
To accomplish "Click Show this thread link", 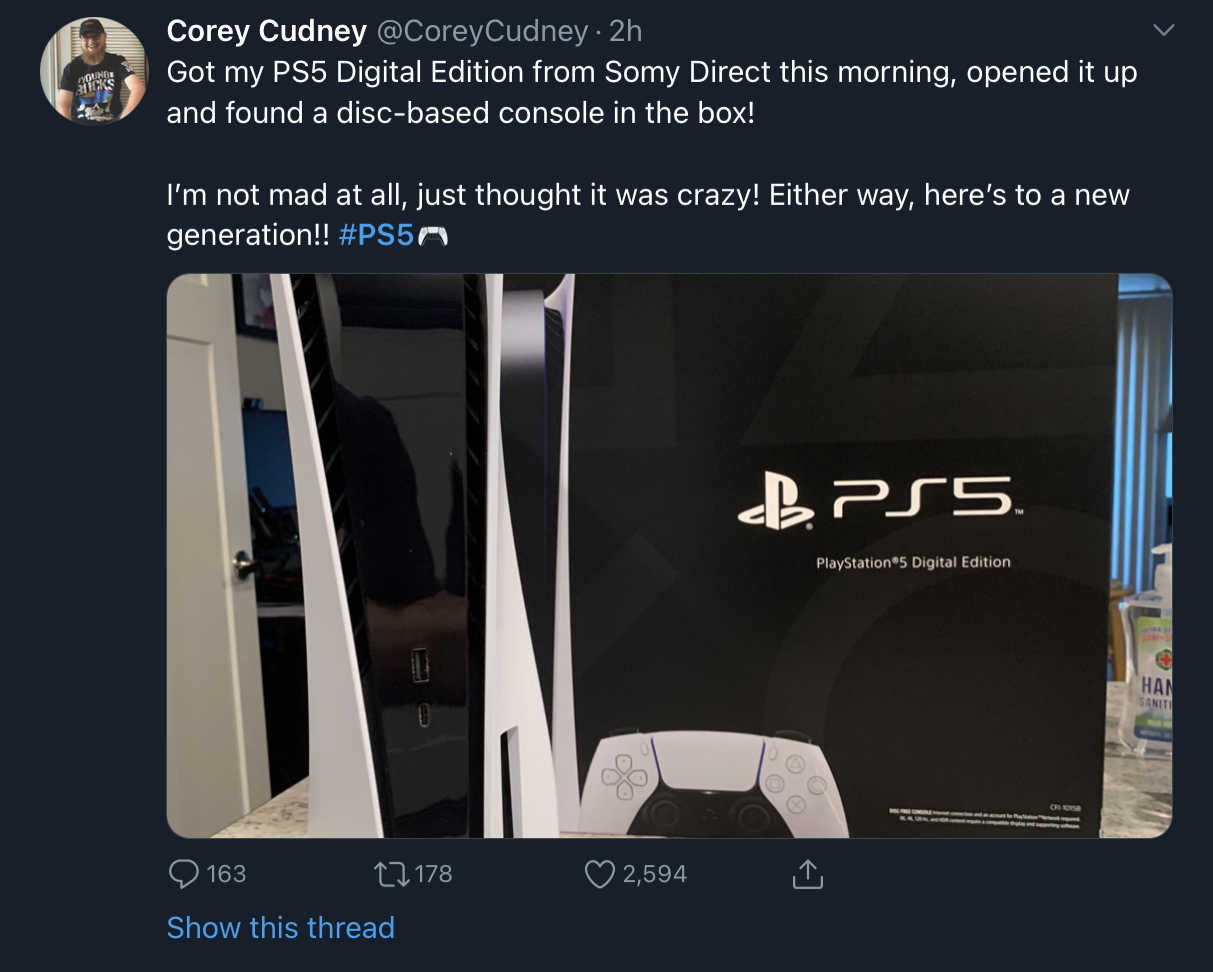I will pyautogui.click(x=280, y=928).
